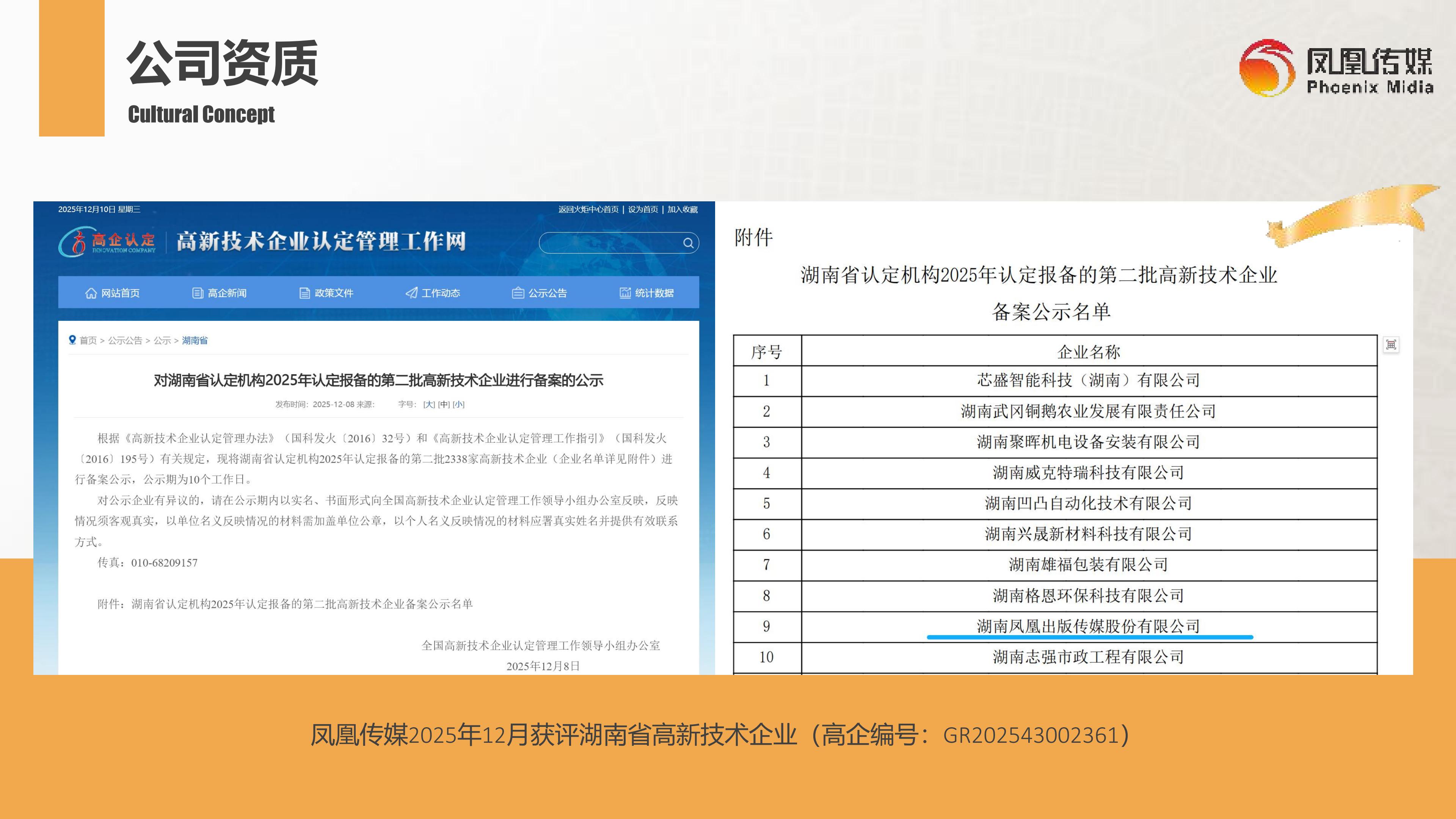Click table row 湖南武冈铜鹅农业发展有限责任公司
The image size is (1456, 819).
coord(1055,411)
